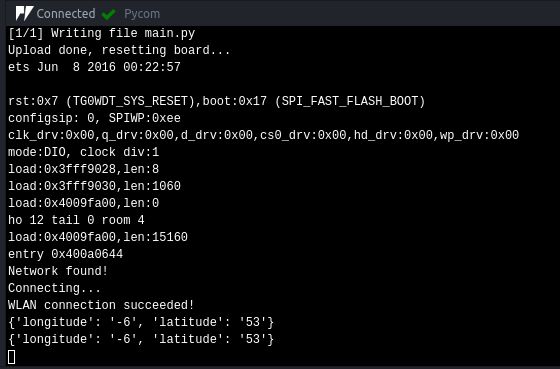Click the SPI_FAST_FLASH_BOOT text
Image resolution: width=560 pixels, height=369 pixels.
pos(350,101)
